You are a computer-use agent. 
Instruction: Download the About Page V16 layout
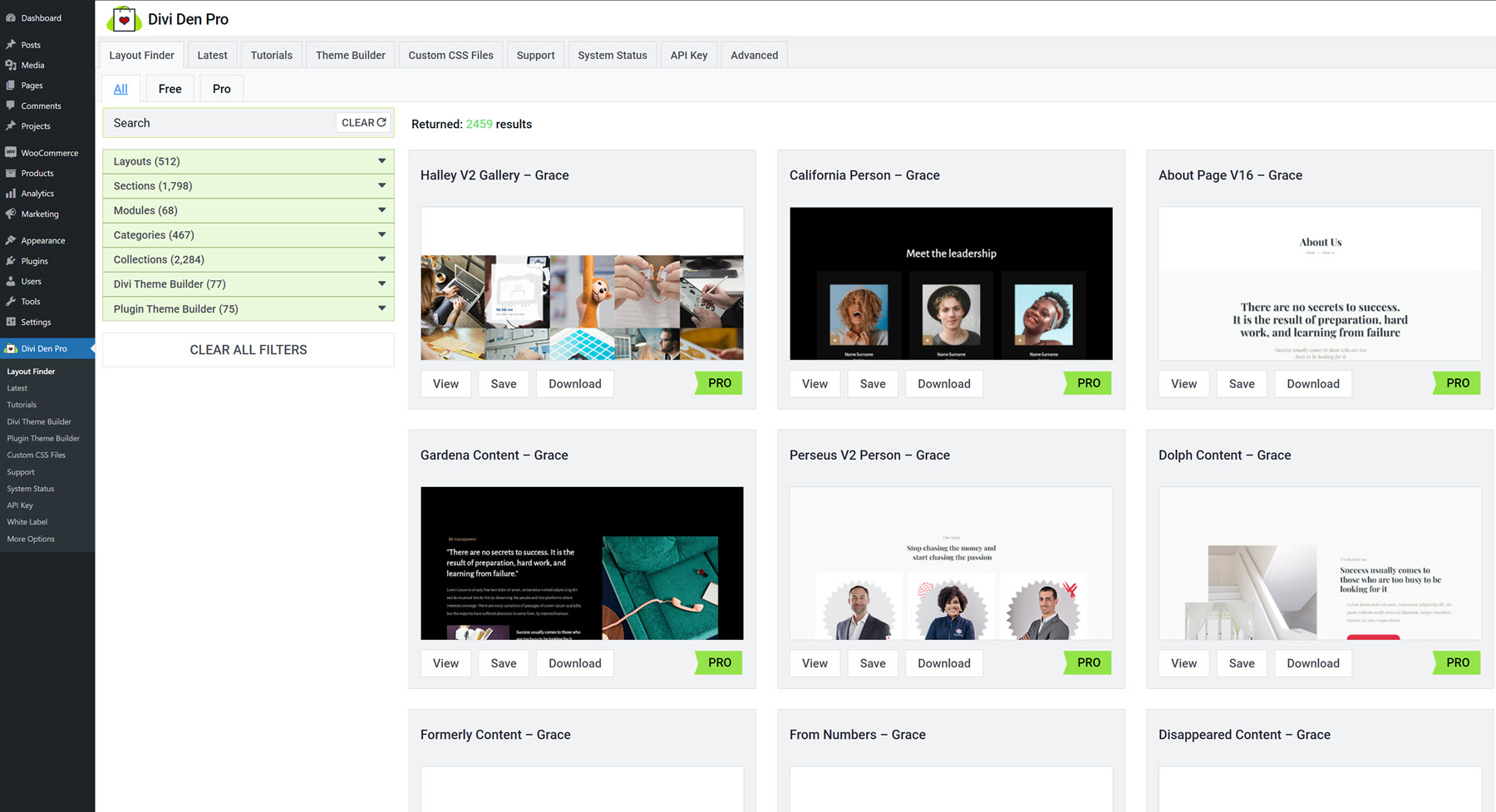(1313, 383)
